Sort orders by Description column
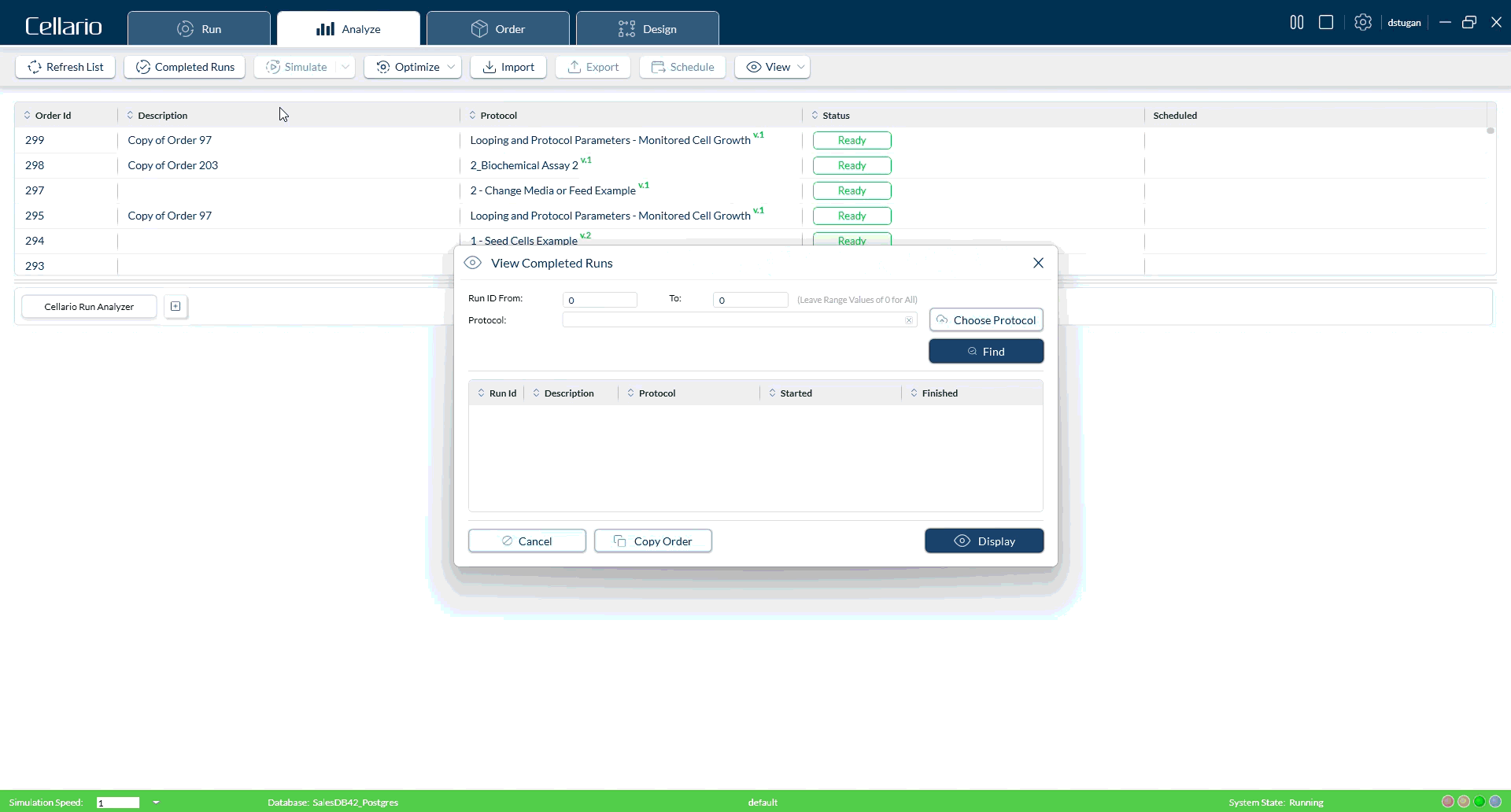 click(x=157, y=115)
